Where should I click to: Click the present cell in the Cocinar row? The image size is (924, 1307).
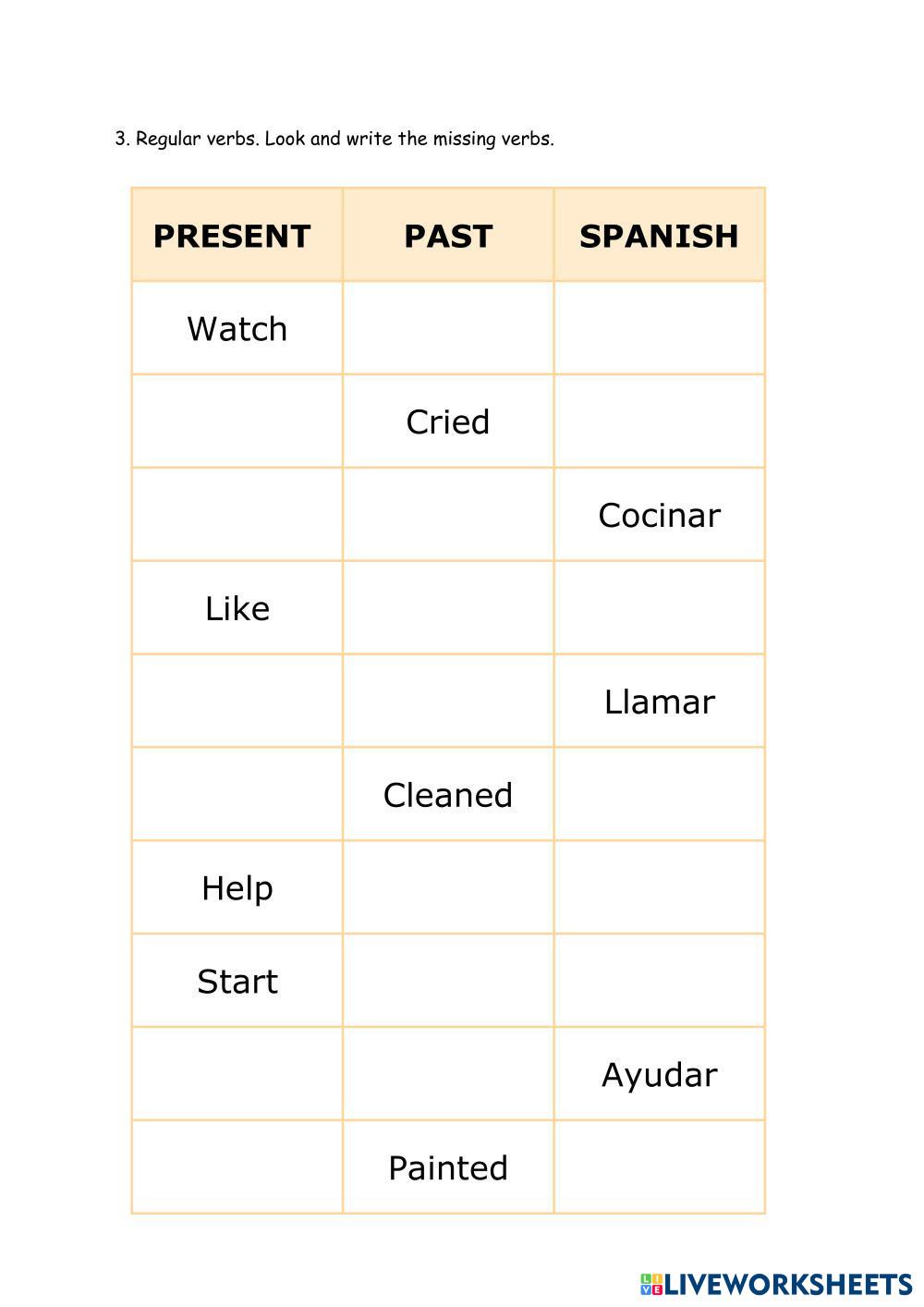[x=237, y=515]
